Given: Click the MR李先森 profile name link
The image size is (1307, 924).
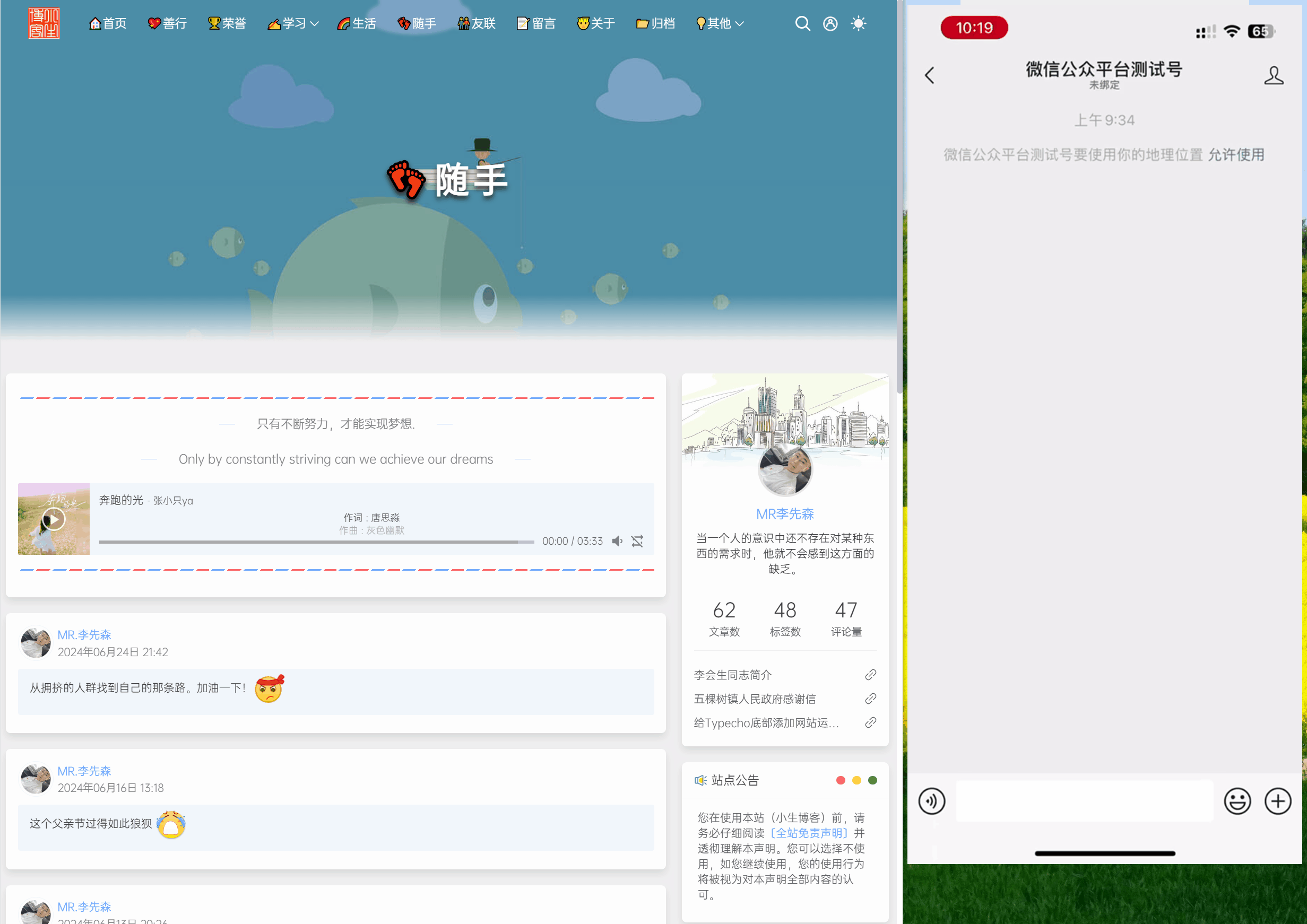Looking at the screenshot, I should (785, 514).
